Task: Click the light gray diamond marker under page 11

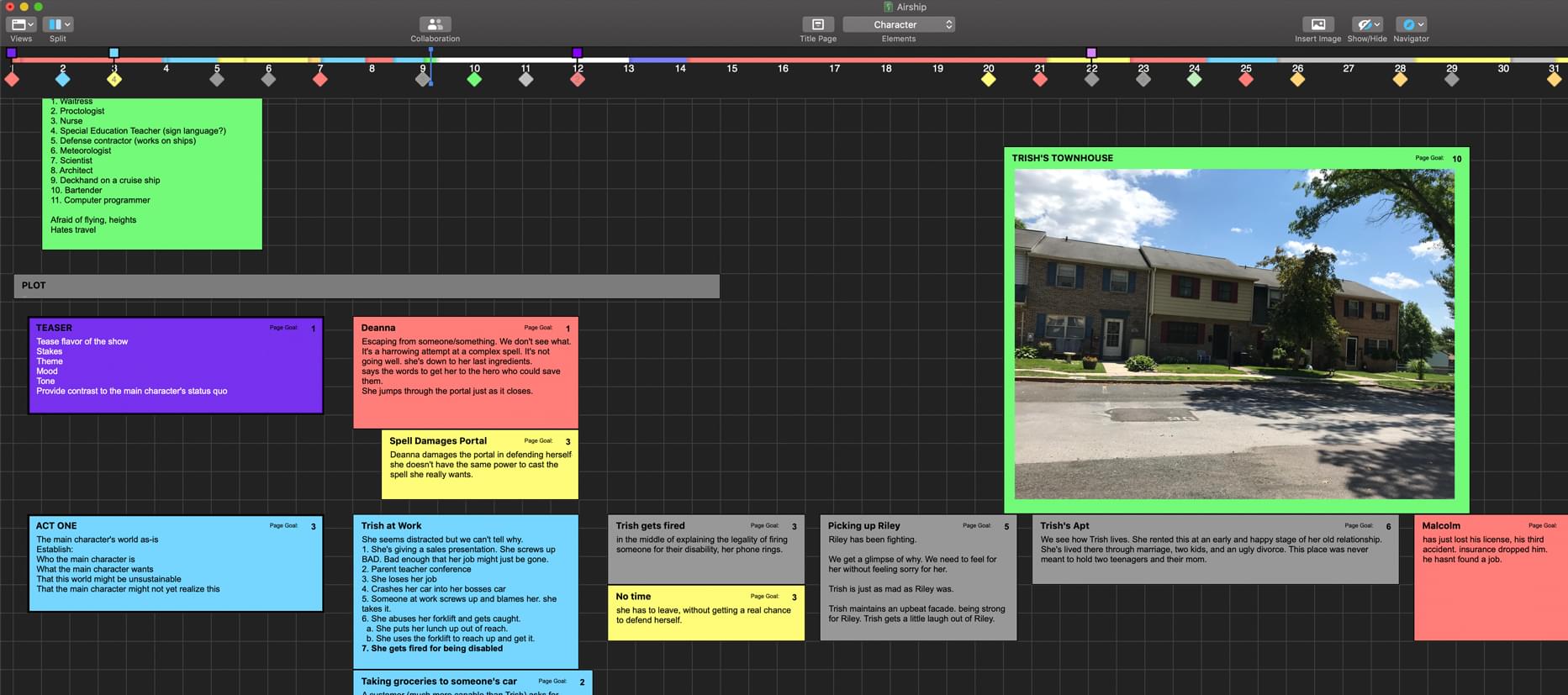Action: click(525, 80)
